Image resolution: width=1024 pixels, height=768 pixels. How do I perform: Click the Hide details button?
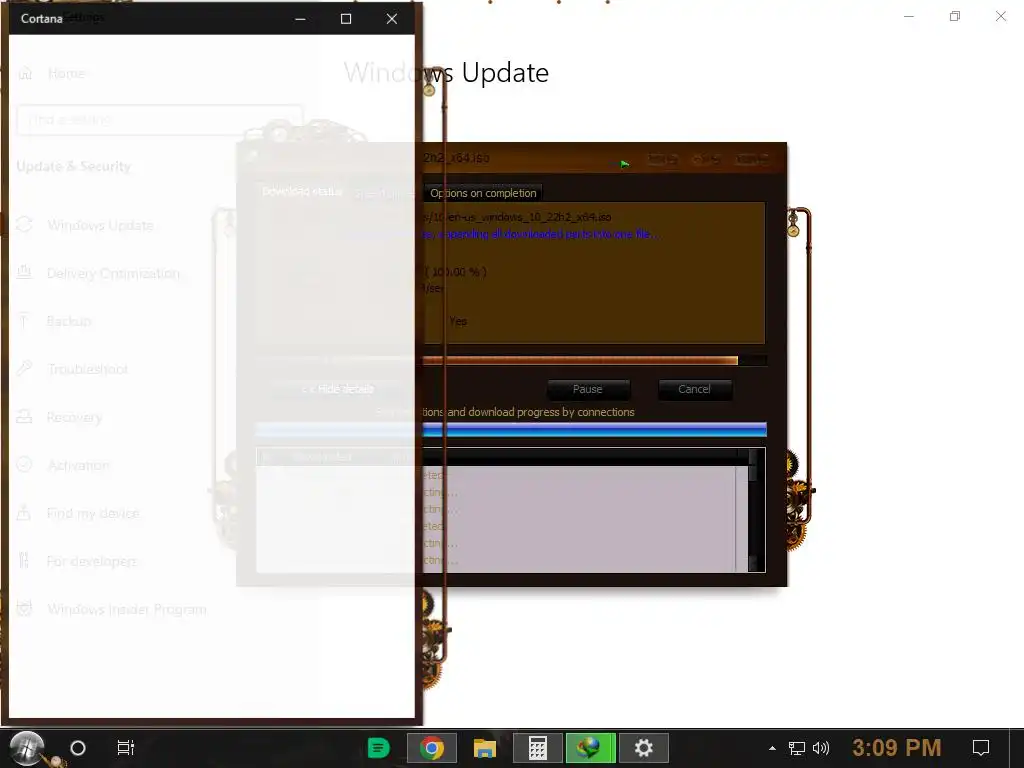(338, 389)
